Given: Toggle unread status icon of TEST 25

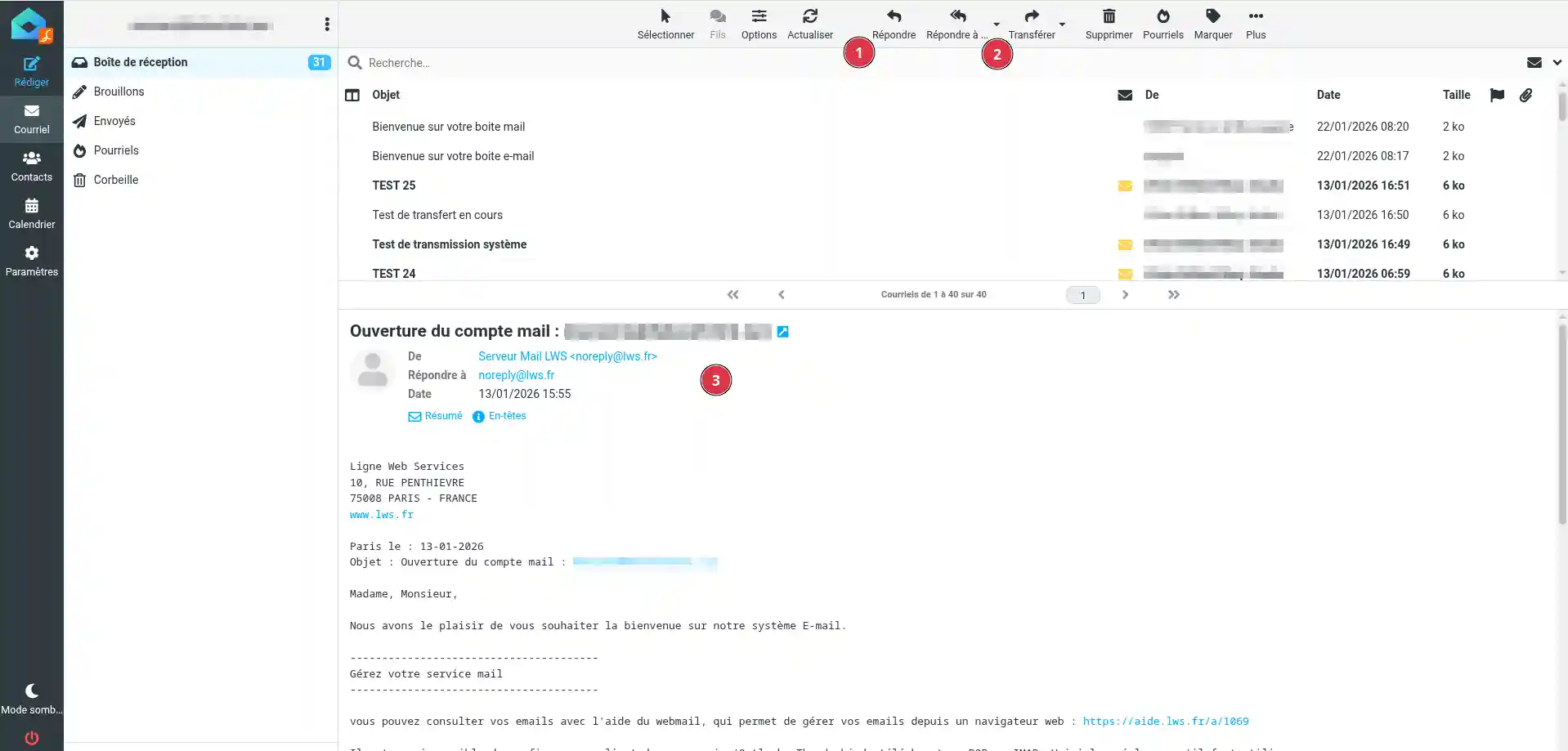Looking at the screenshot, I should coord(1125,186).
